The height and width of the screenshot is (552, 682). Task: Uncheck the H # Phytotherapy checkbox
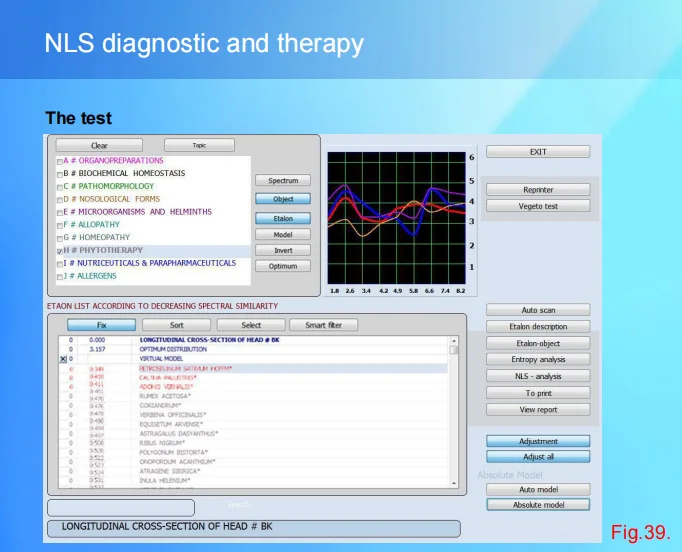coord(60,251)
